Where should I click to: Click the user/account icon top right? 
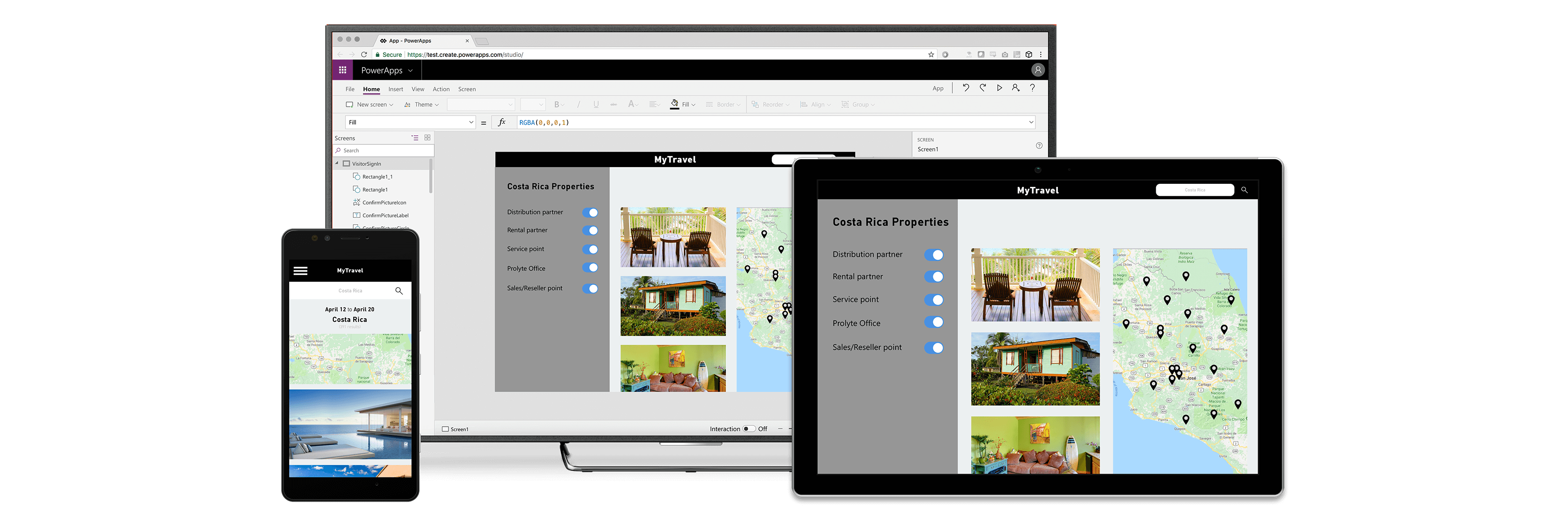[x=1039, y=70]
